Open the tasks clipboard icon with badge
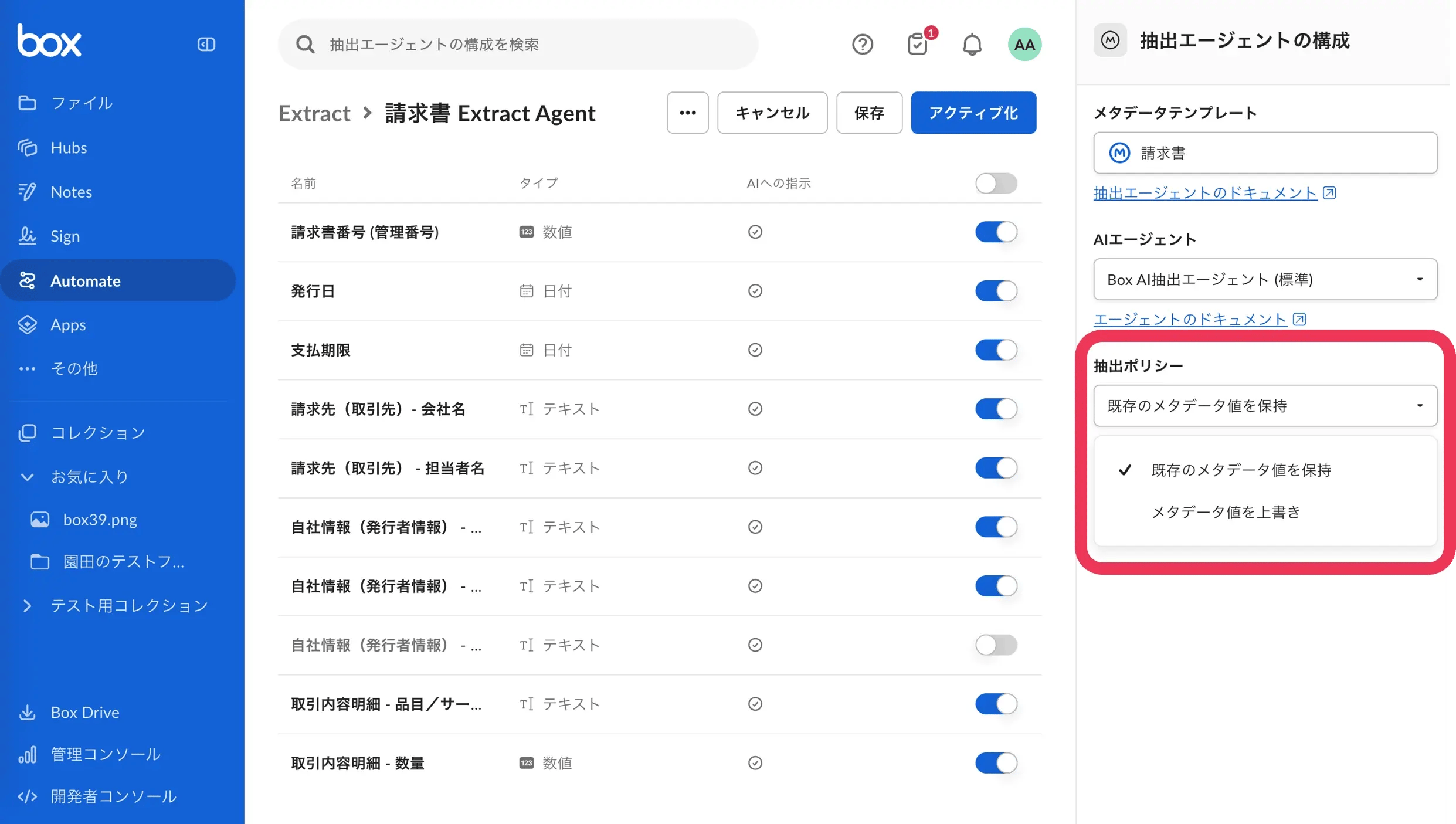This screenshot has width=1456, height=824. (918, 44)
